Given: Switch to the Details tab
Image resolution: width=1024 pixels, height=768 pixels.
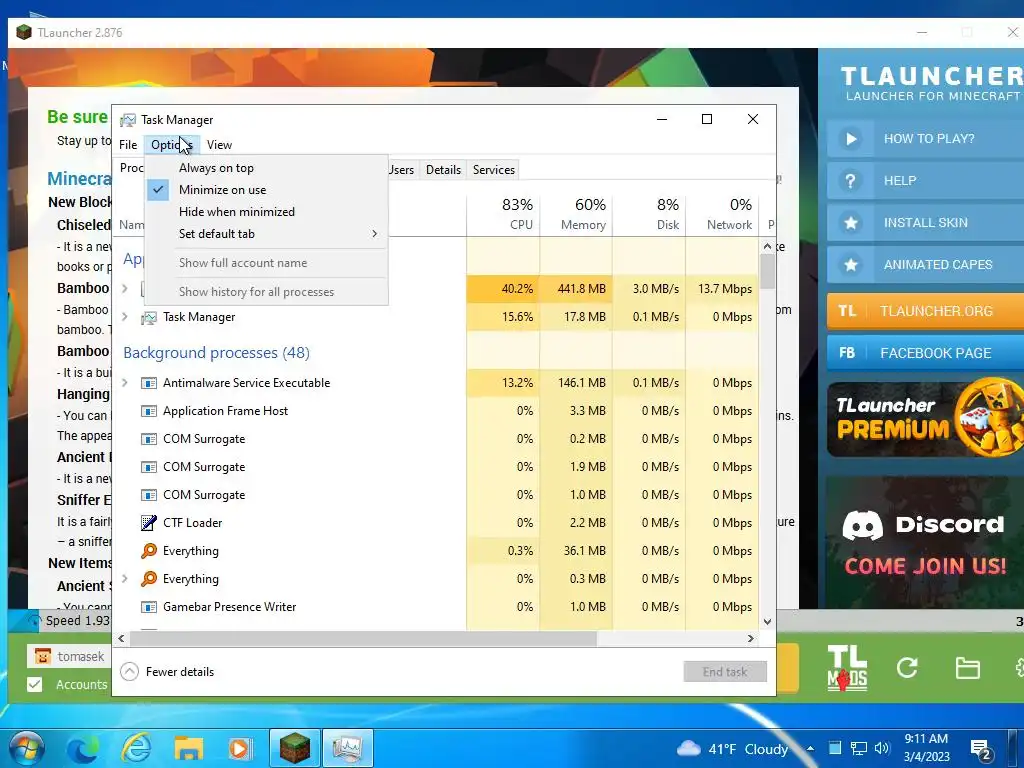Looking at the screenshot, I should 443,170.
